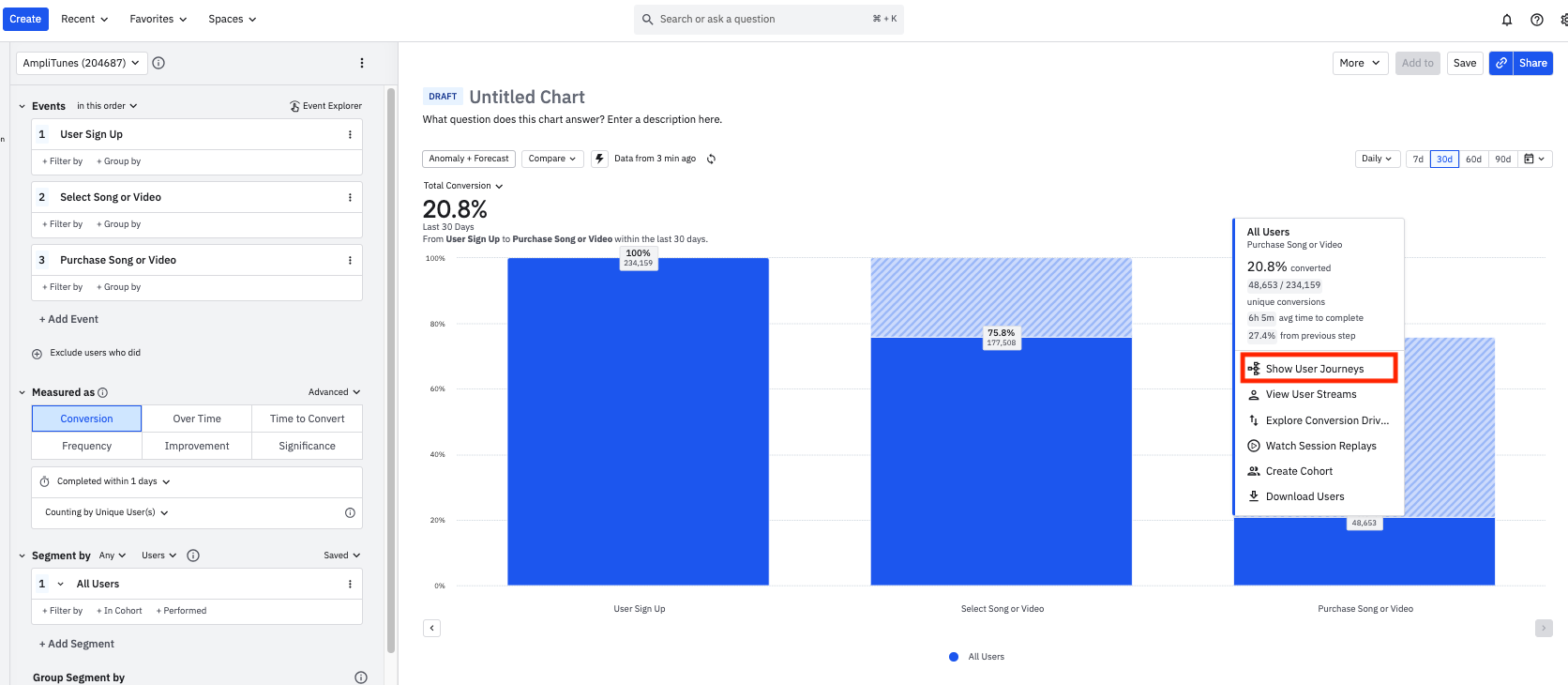Click the Add Event link
Viewport: 1568px width, 685px height.
click(x=68, y=319)
